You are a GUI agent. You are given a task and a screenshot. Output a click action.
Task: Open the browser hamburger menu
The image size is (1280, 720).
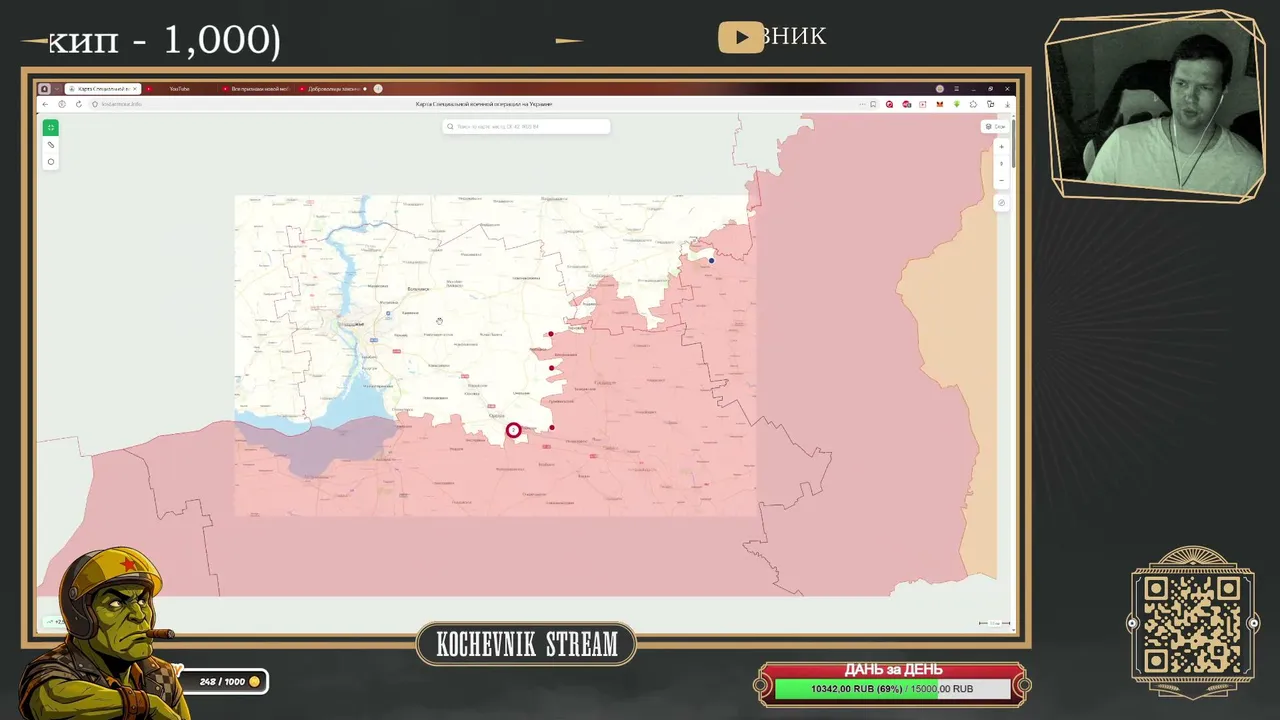(956, 89)
